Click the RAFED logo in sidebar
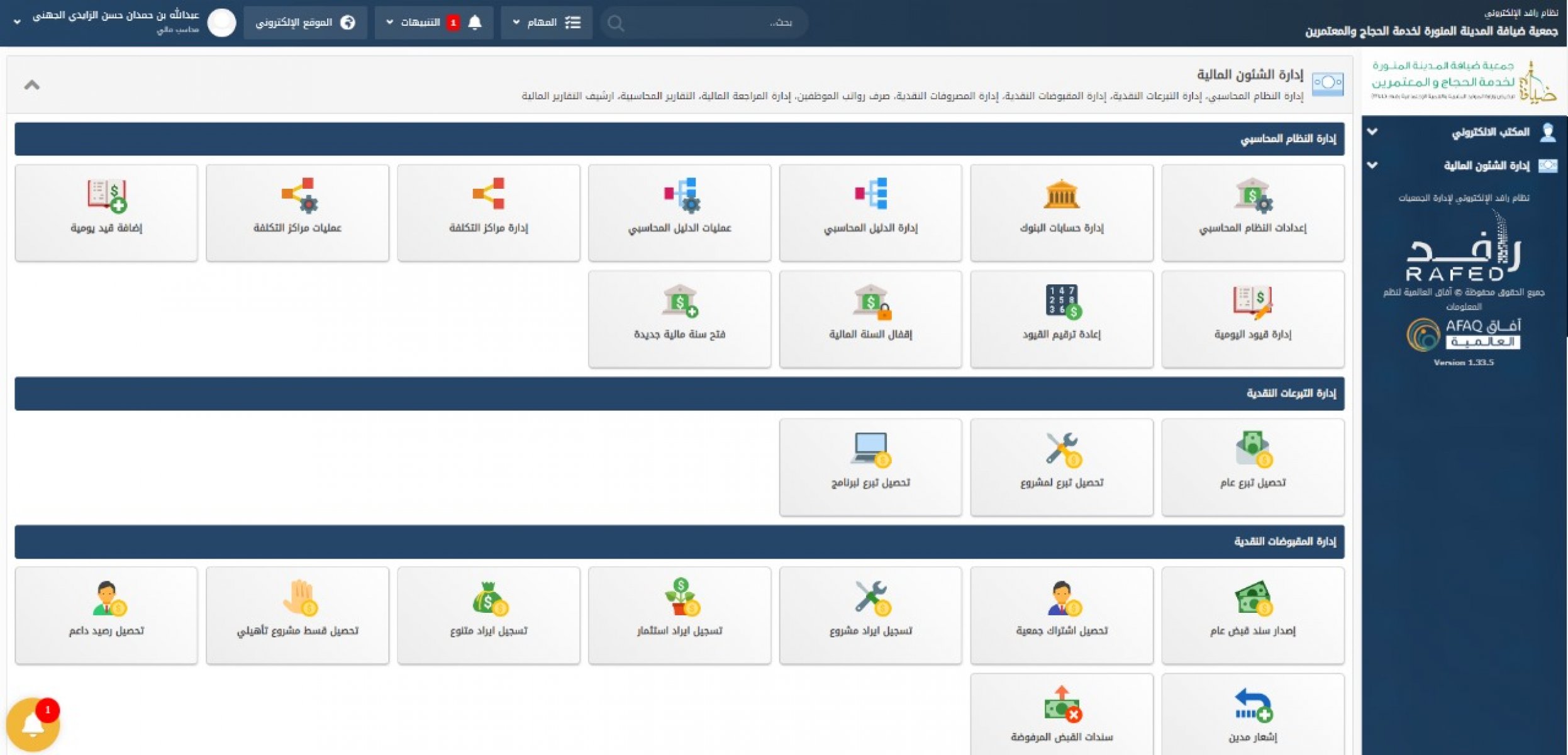 [1463, 247]
